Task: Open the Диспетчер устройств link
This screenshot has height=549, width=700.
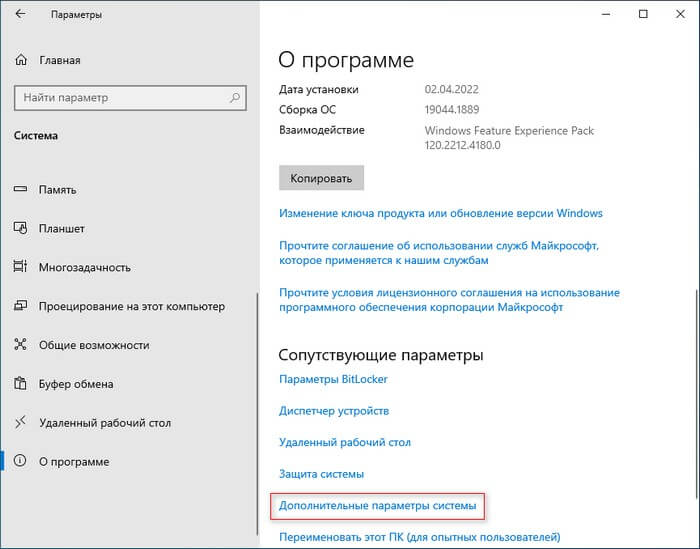Action: [x=334, y=411]
